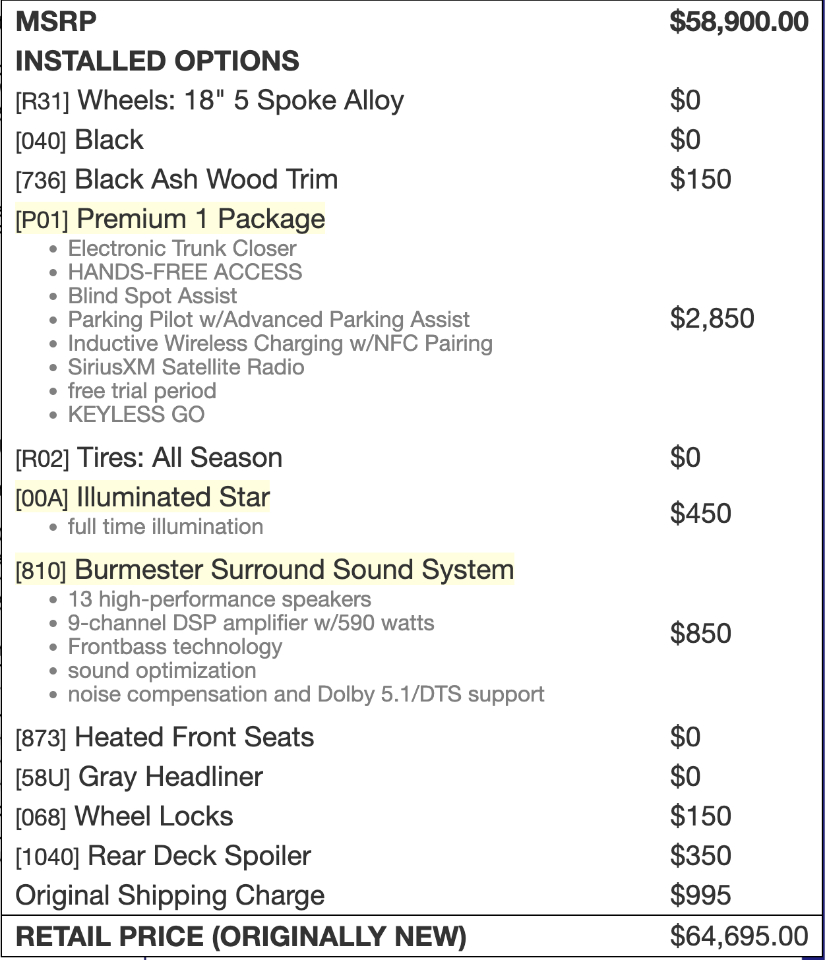
Task: Click the RETAIL PRICE (ORIGINALLY NEW) label
Action: (x=242, y=937)
